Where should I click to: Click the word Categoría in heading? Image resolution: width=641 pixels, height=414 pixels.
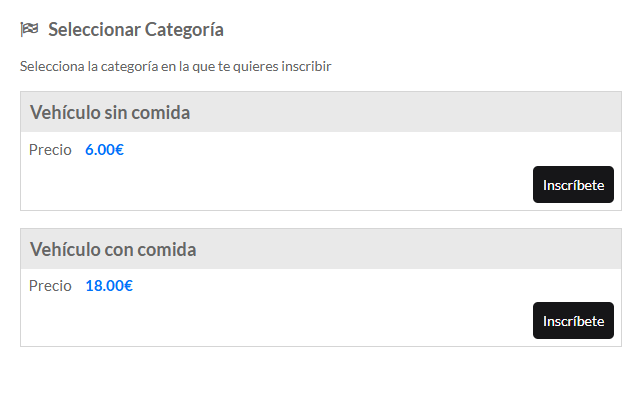(184, 30)
